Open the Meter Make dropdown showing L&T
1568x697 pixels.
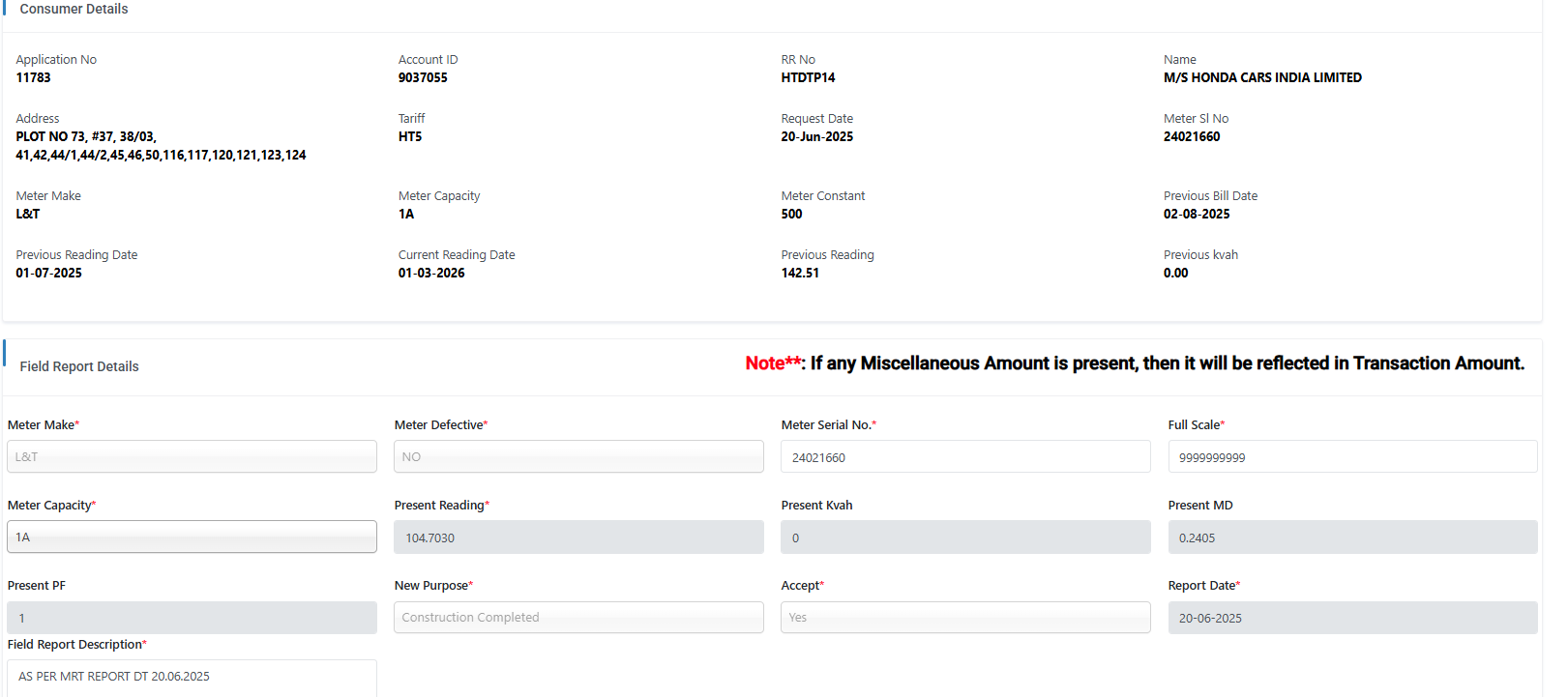tap(192, 456)
